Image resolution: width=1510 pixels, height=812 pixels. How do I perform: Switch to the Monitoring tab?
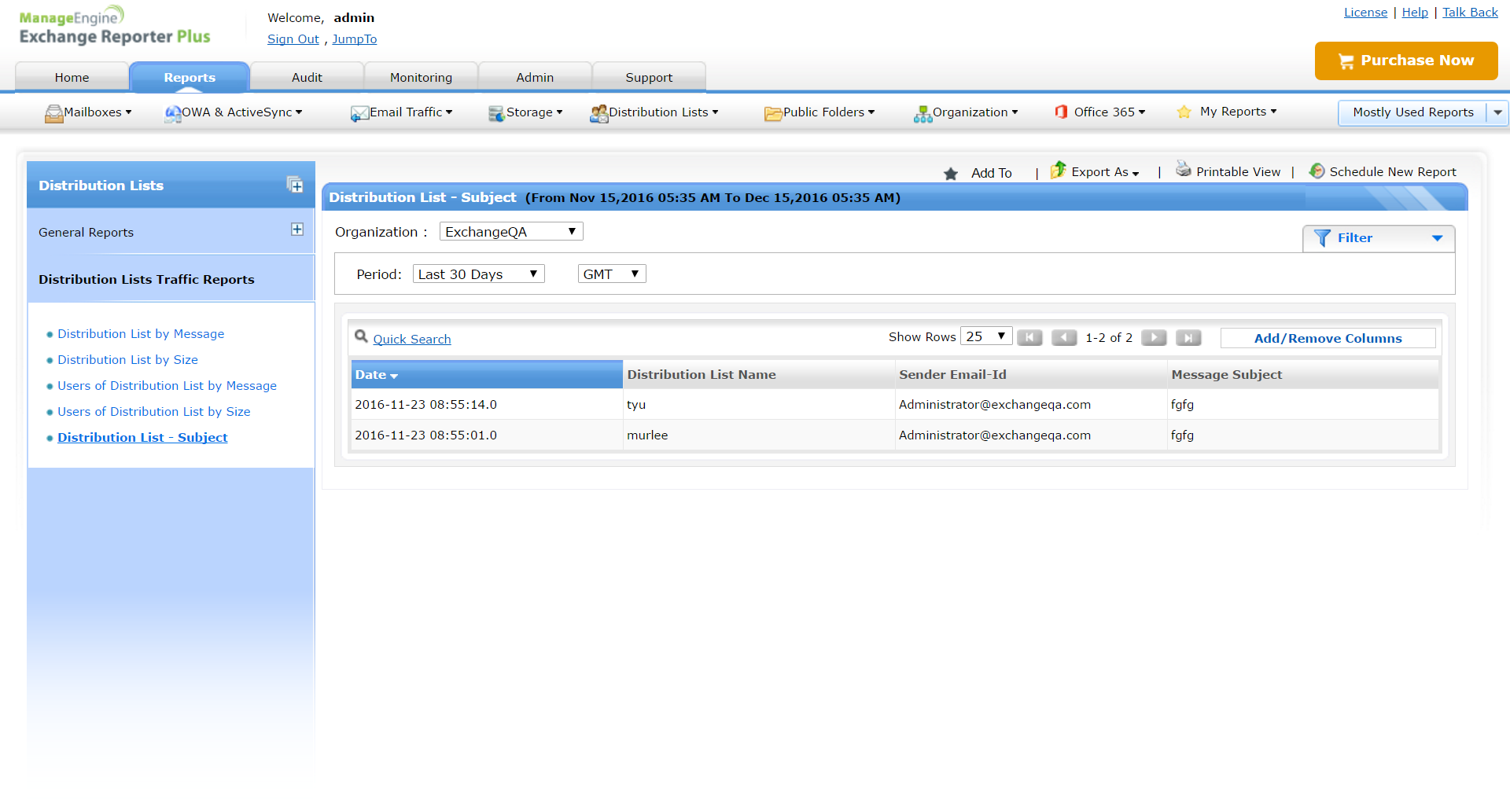coord(421,77)
